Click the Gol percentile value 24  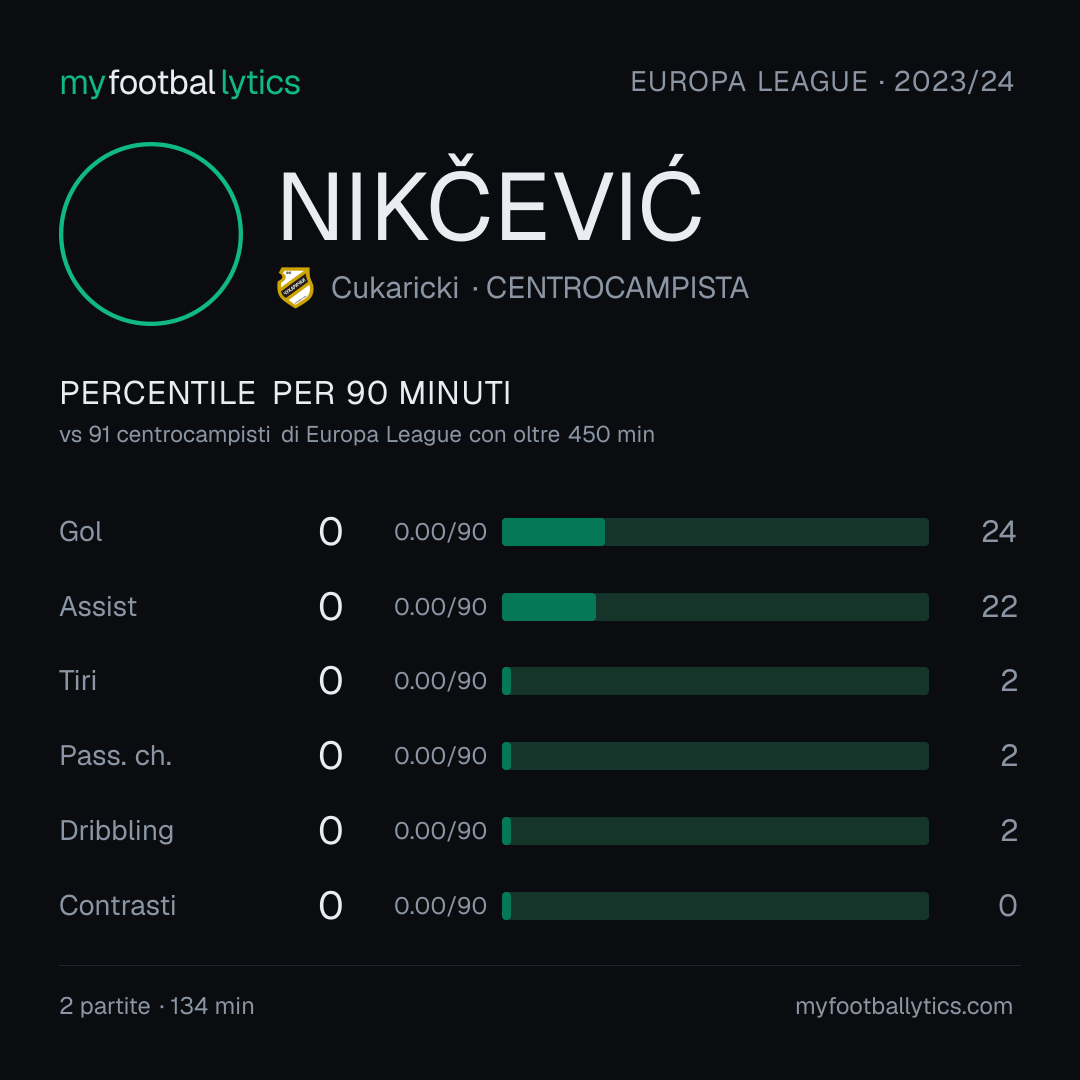pos(999,532)
